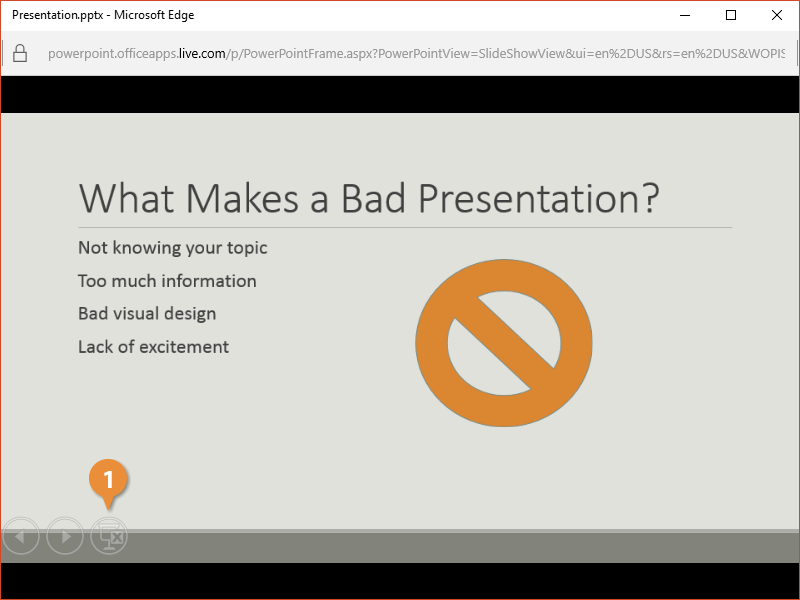Image resolution: width=800 pixels, height=600 pixels.
Task: Click the black letterbox bar above slide
Action: pos(400,95)
